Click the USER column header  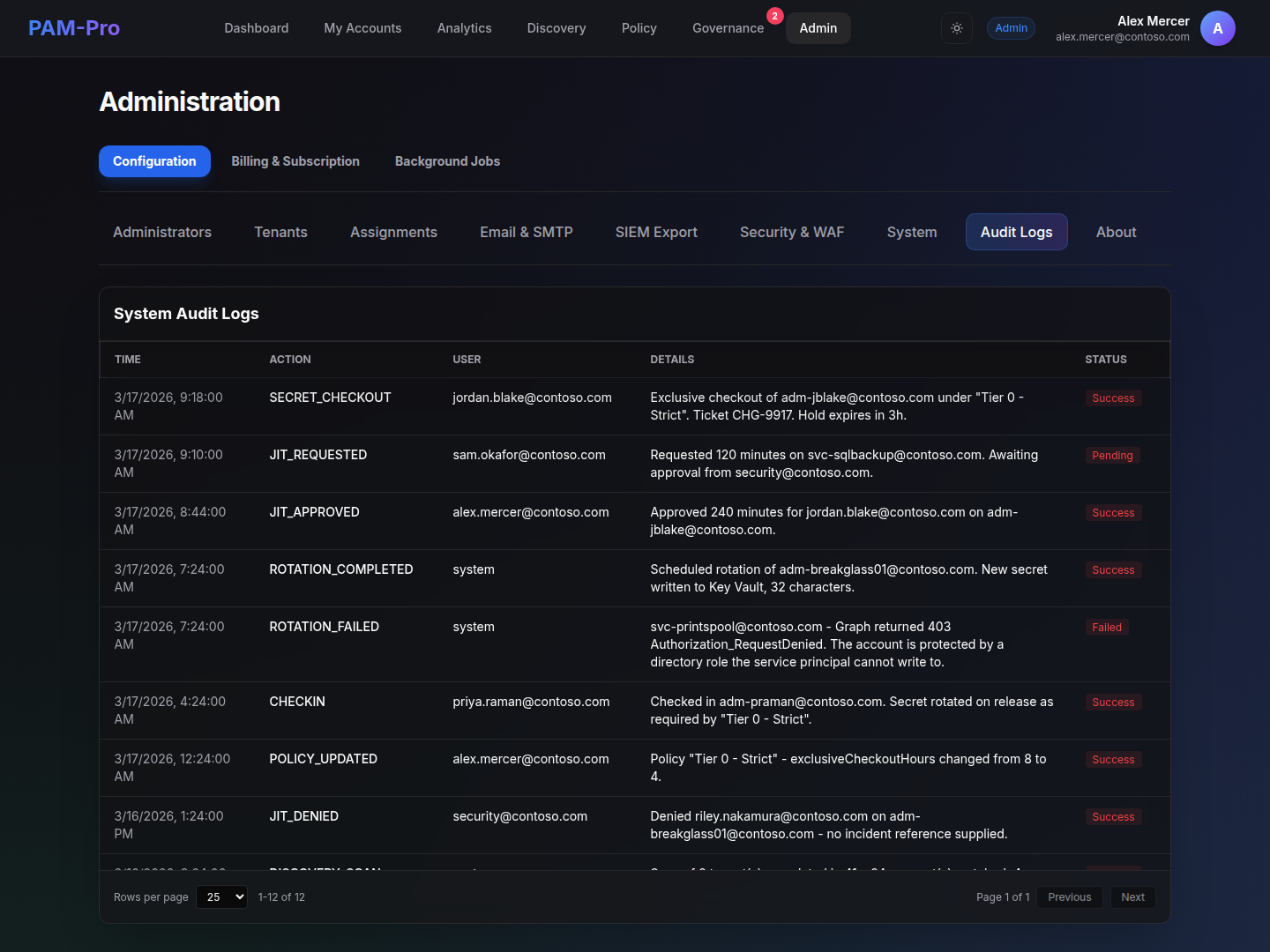pyautogui.click(x=467, y=360)
